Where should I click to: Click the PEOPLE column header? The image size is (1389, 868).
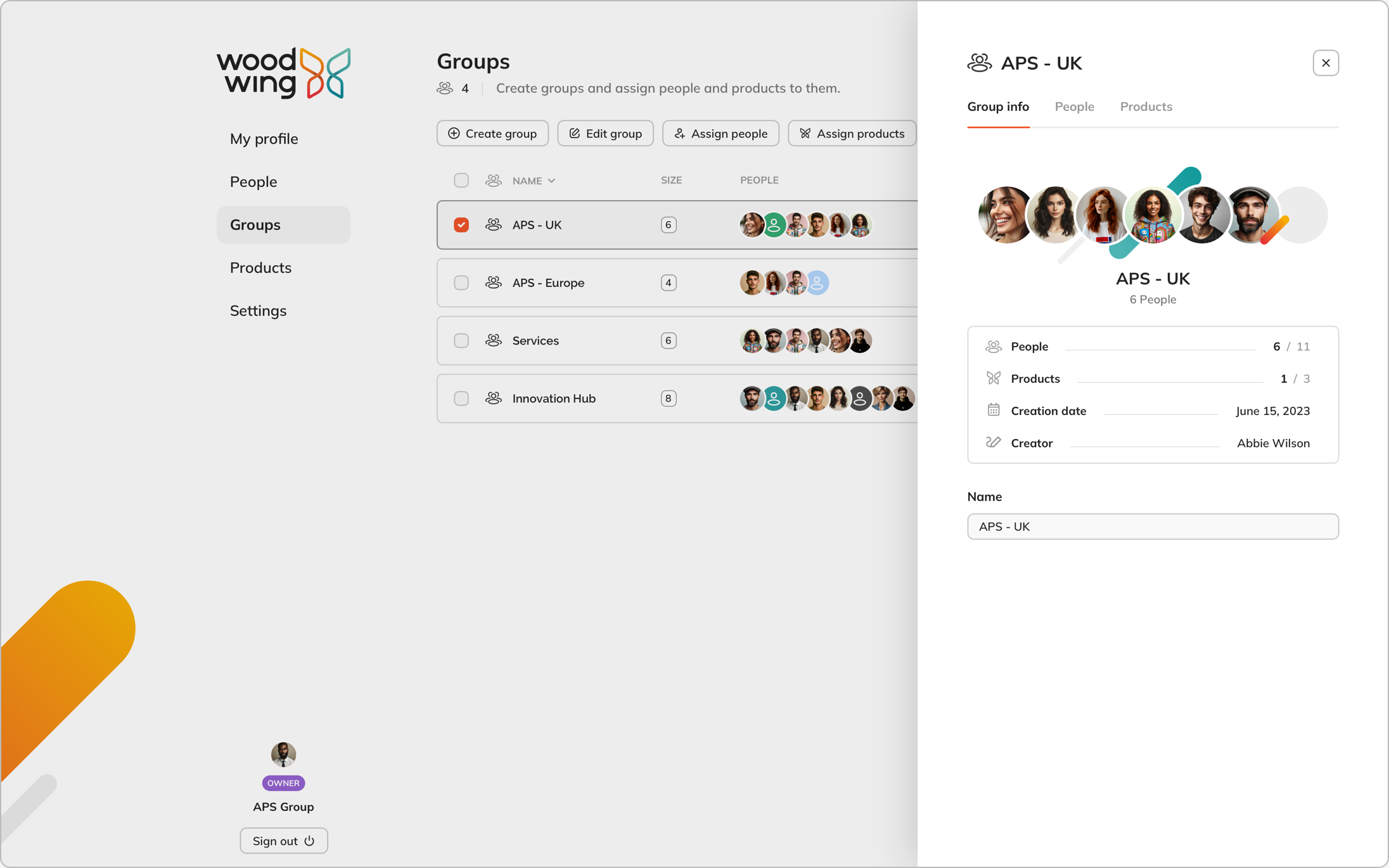point(759,181)
